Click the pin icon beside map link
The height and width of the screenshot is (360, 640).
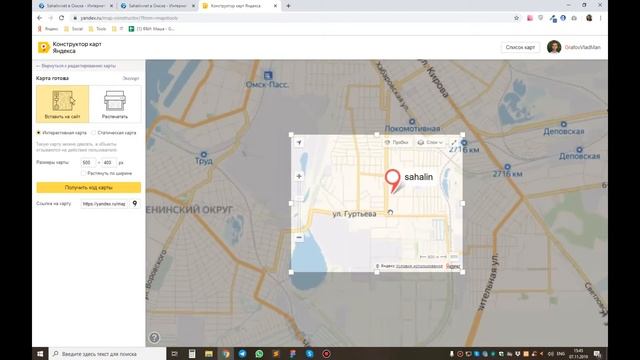pos(135,203)
